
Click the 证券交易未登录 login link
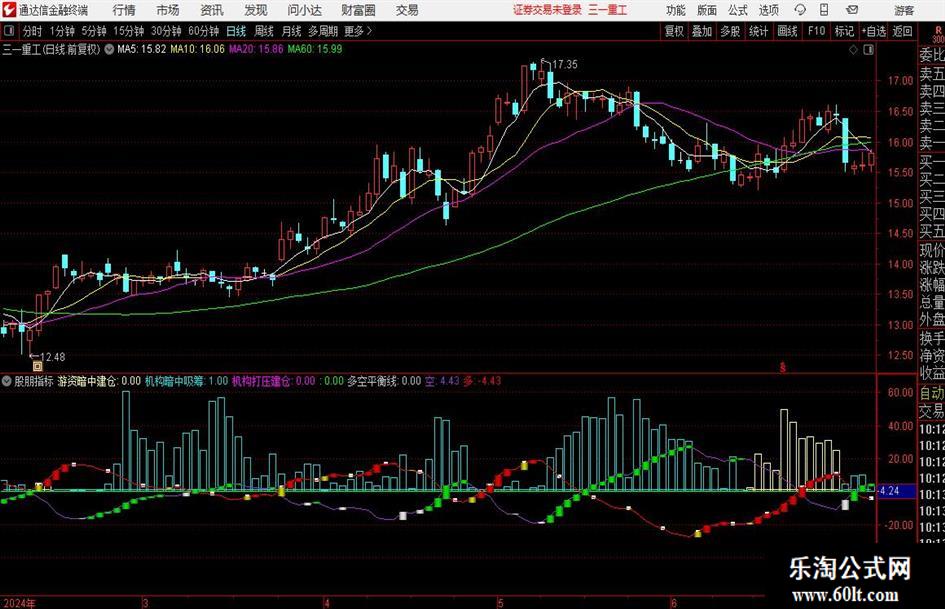point(547,10)
